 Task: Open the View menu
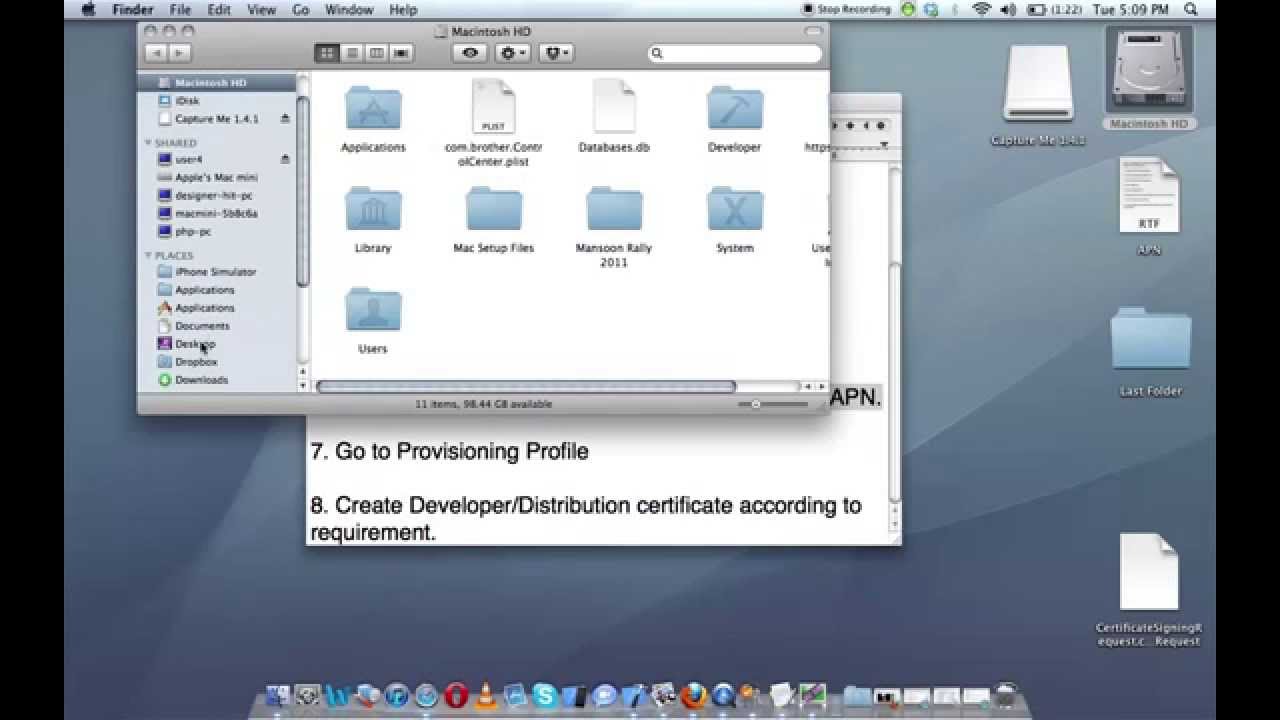click(x=261, y=9)
